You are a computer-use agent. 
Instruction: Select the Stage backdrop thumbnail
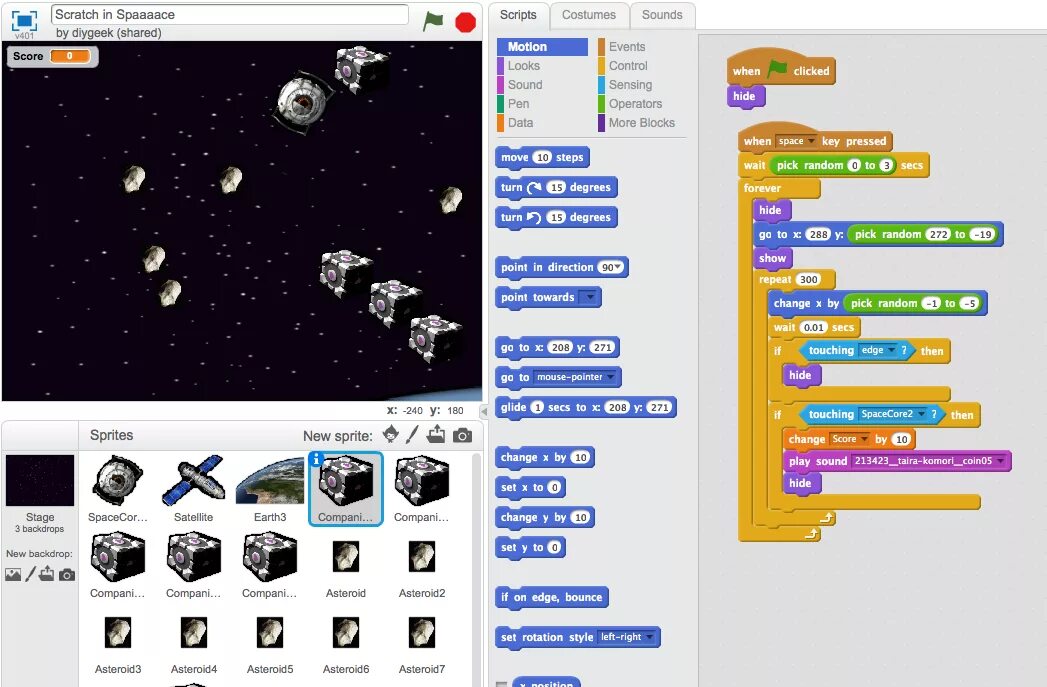pos(40,481)
